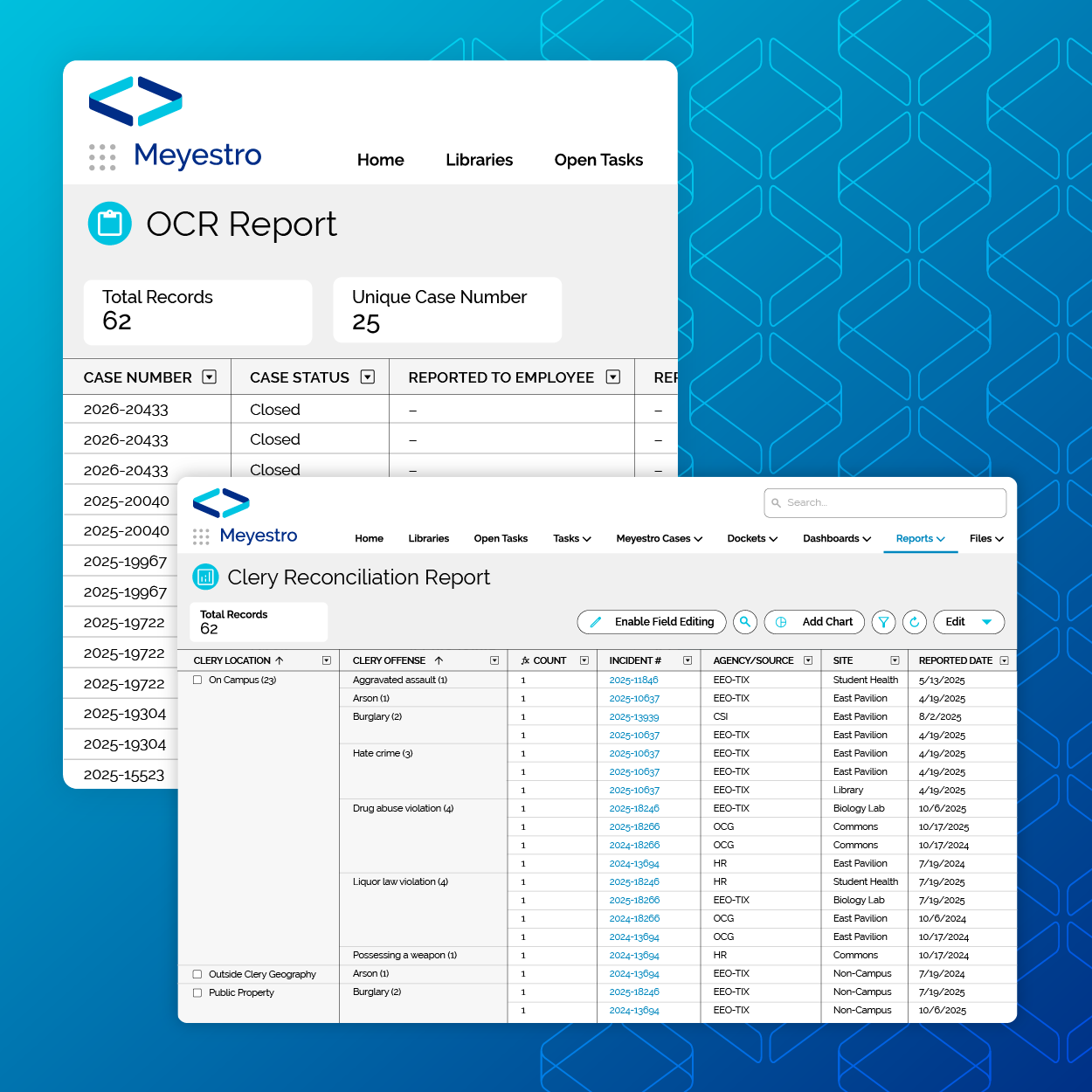
Task: Open incident link 2025-13939
Action: tap(634, 716)
